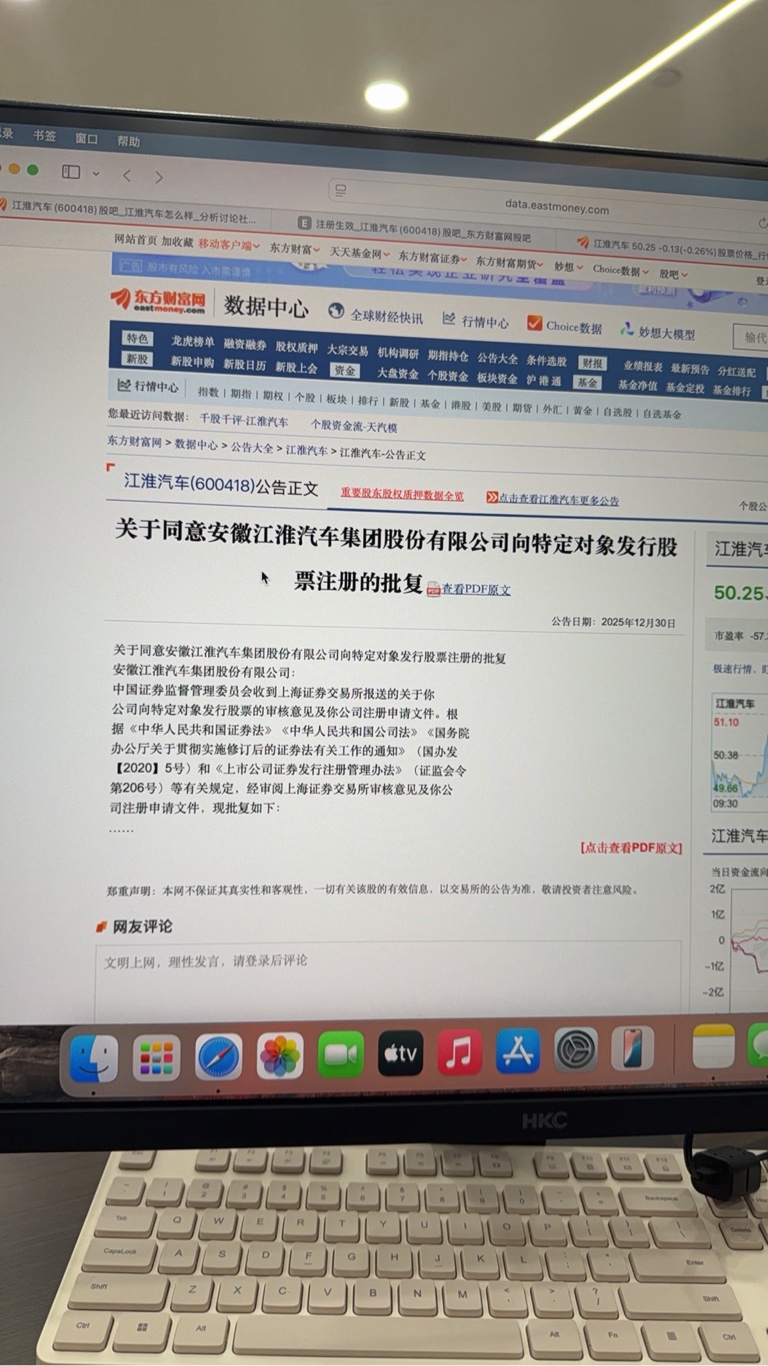Open Music in the Dock
The width and height of the screenshot is (768, 1366).
460,1052
